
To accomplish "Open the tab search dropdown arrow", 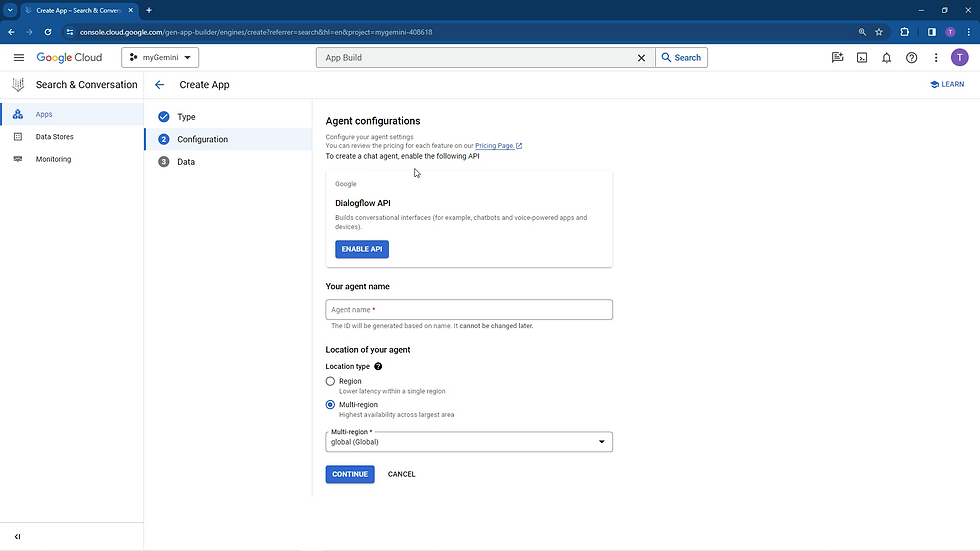I will 10,10.
